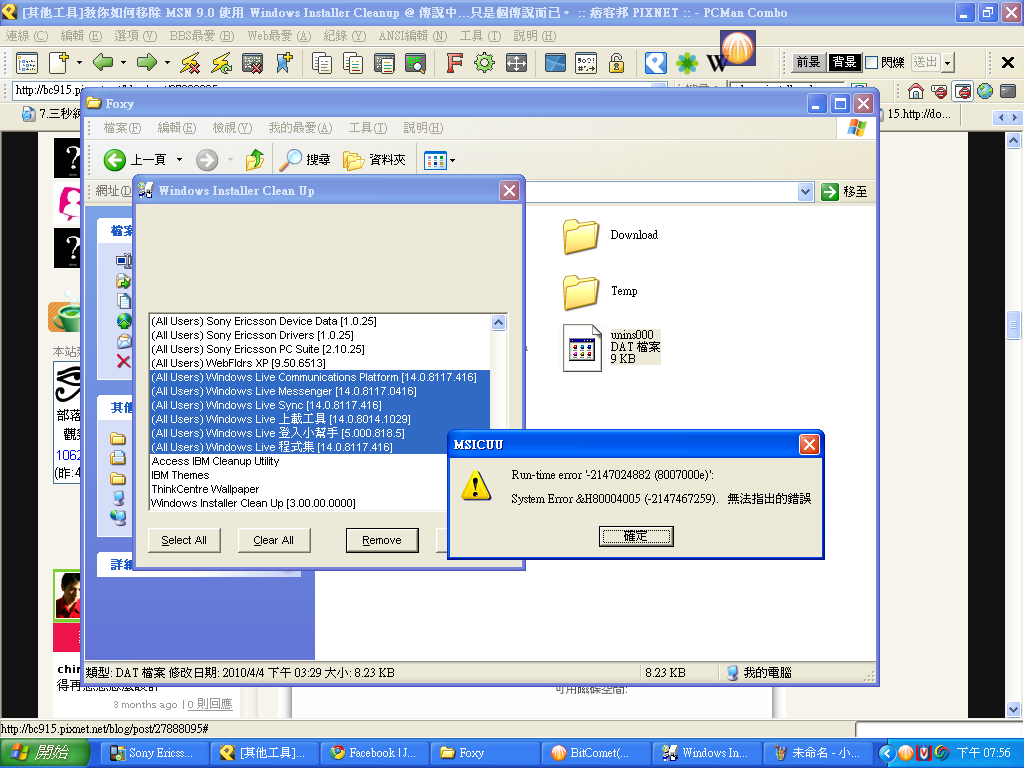Open the site list icon in PCMan toolbar
This screenshot has width=1024, height=768.
point(27,63)
